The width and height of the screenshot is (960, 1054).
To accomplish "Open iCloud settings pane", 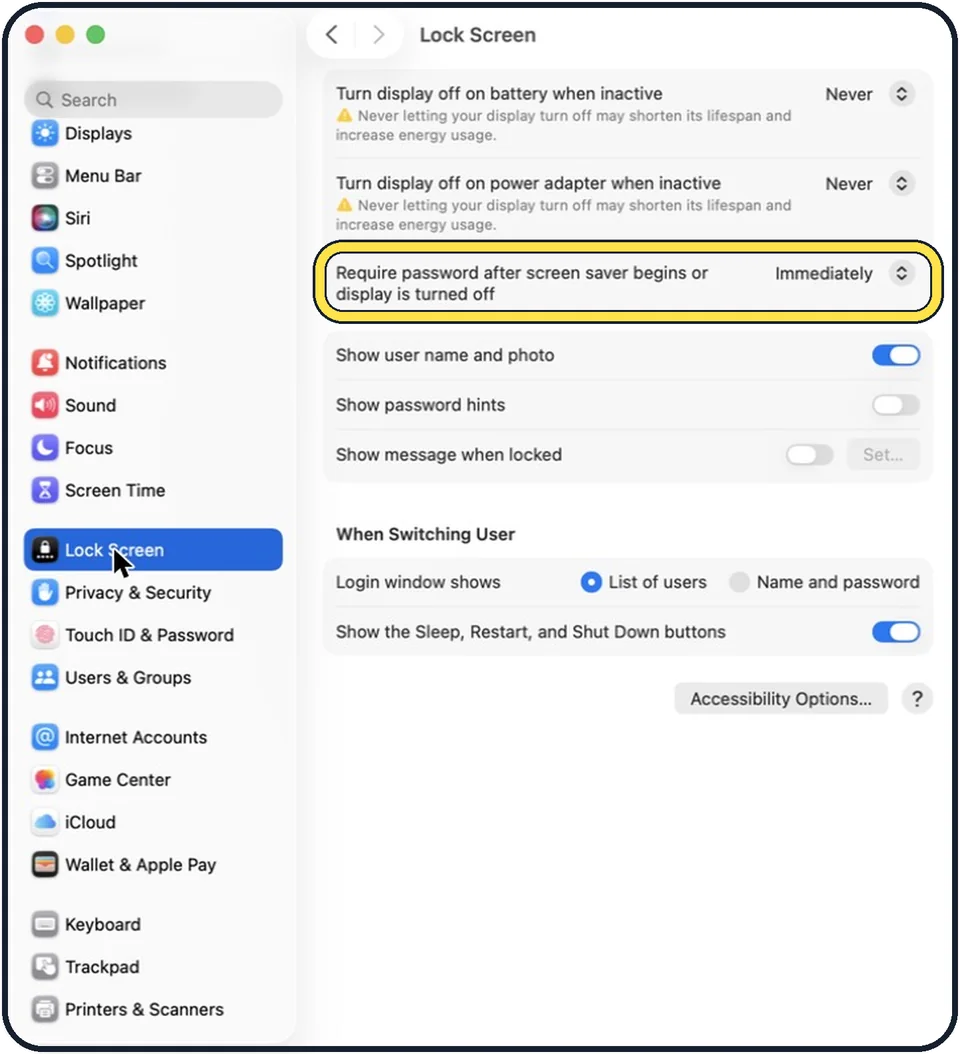I will coord(154,822).
